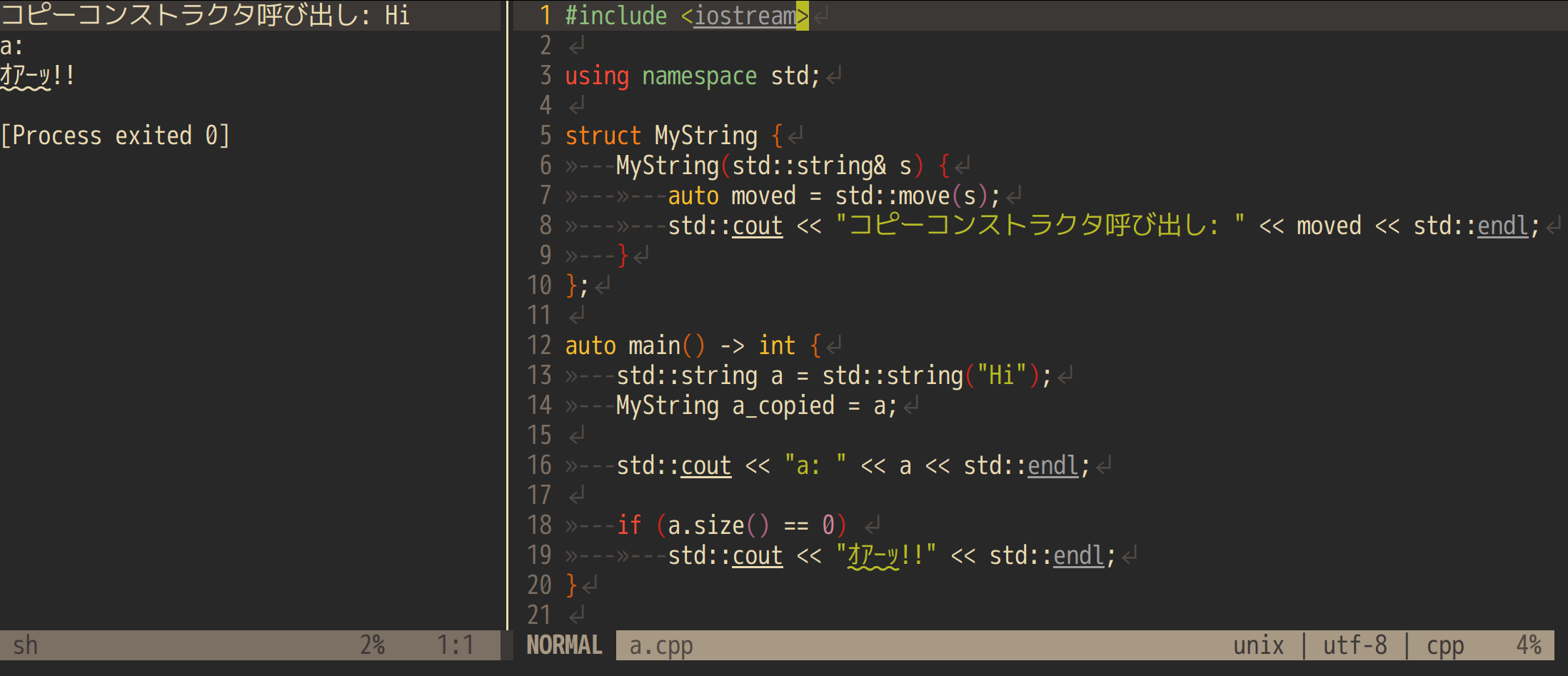Click line number 1 in the gutter
Screen dimensions: 1568x676
(x=546, y=16)
